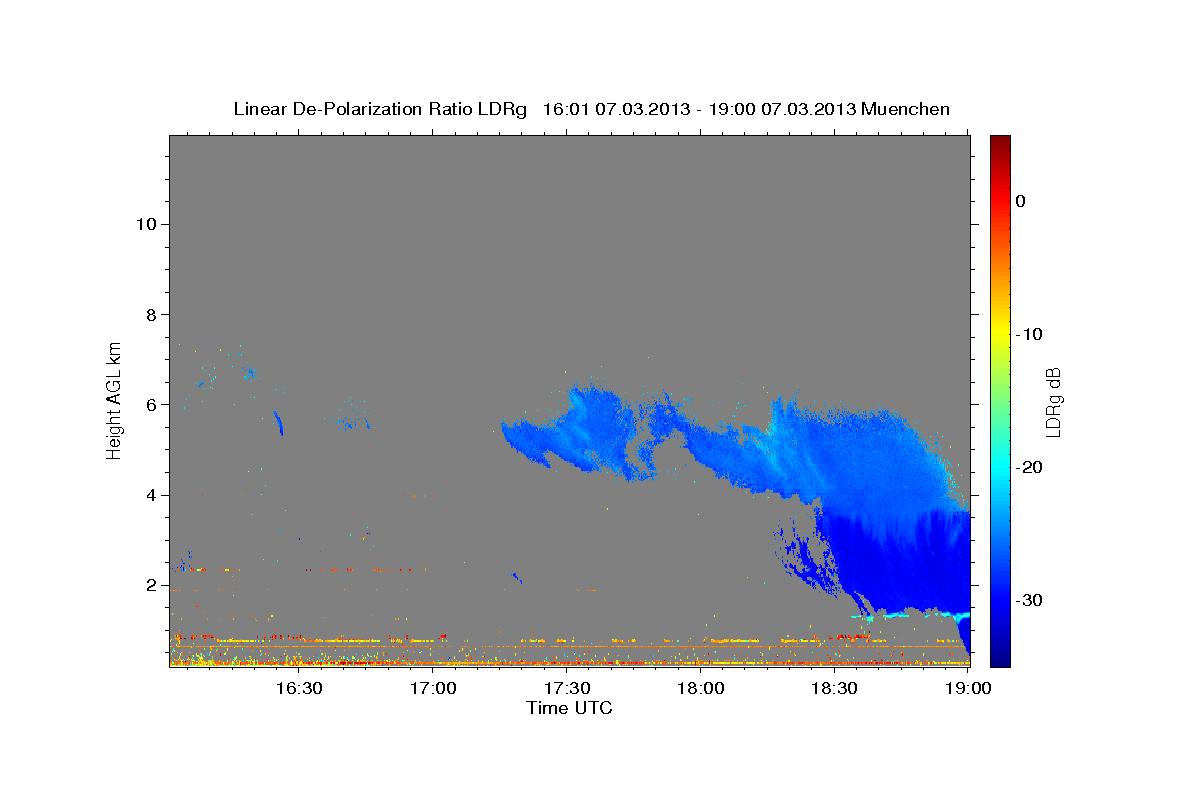This screenshot has width=1200, height=800.
Task: Click the colorbar label '0'
Action: (x=1021, y=201)
